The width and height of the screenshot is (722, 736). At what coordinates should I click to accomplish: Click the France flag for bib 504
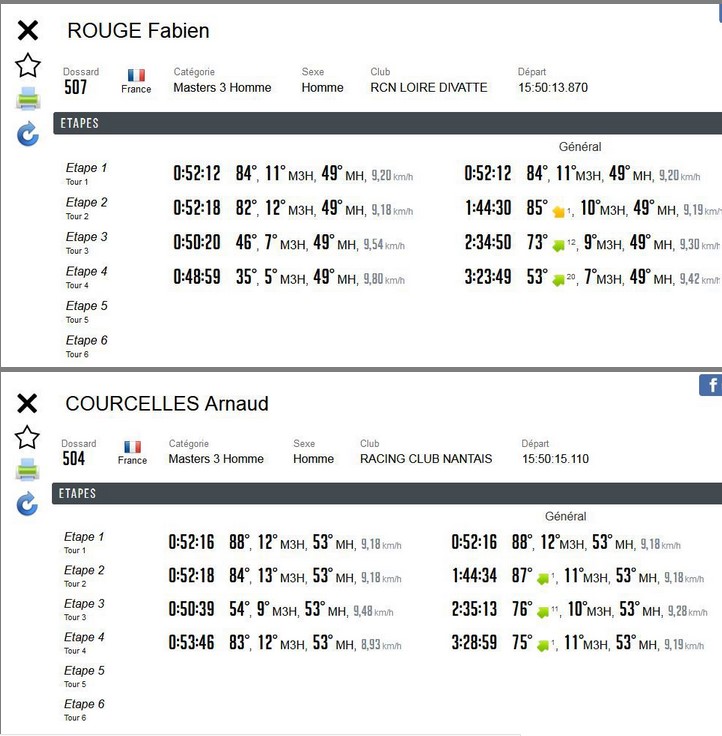[132, 447]
